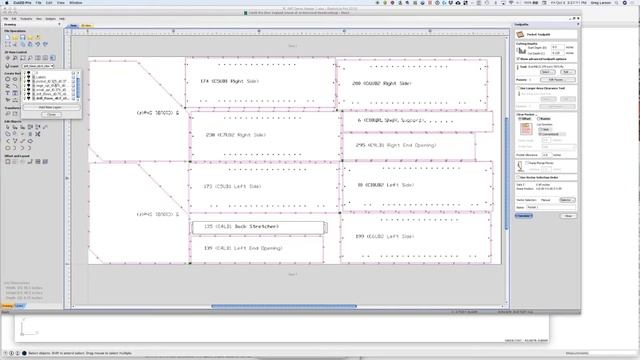Viewport: 640px width, 360px height.
Task: Click the Close button in Toolpaths panel
Action: tap(568, 216)
